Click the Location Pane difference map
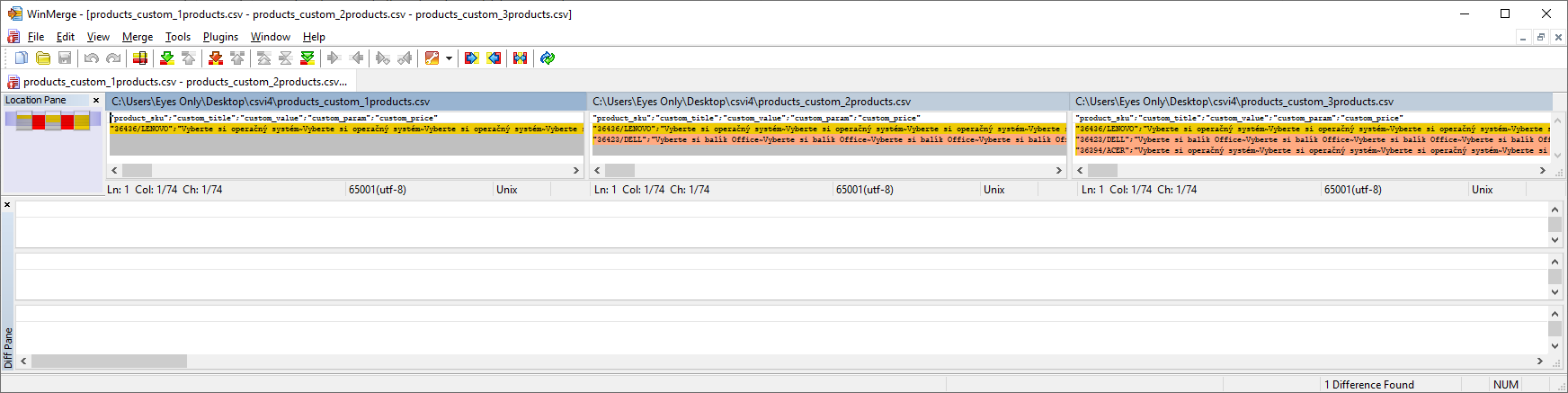 (x=53, y=121)
